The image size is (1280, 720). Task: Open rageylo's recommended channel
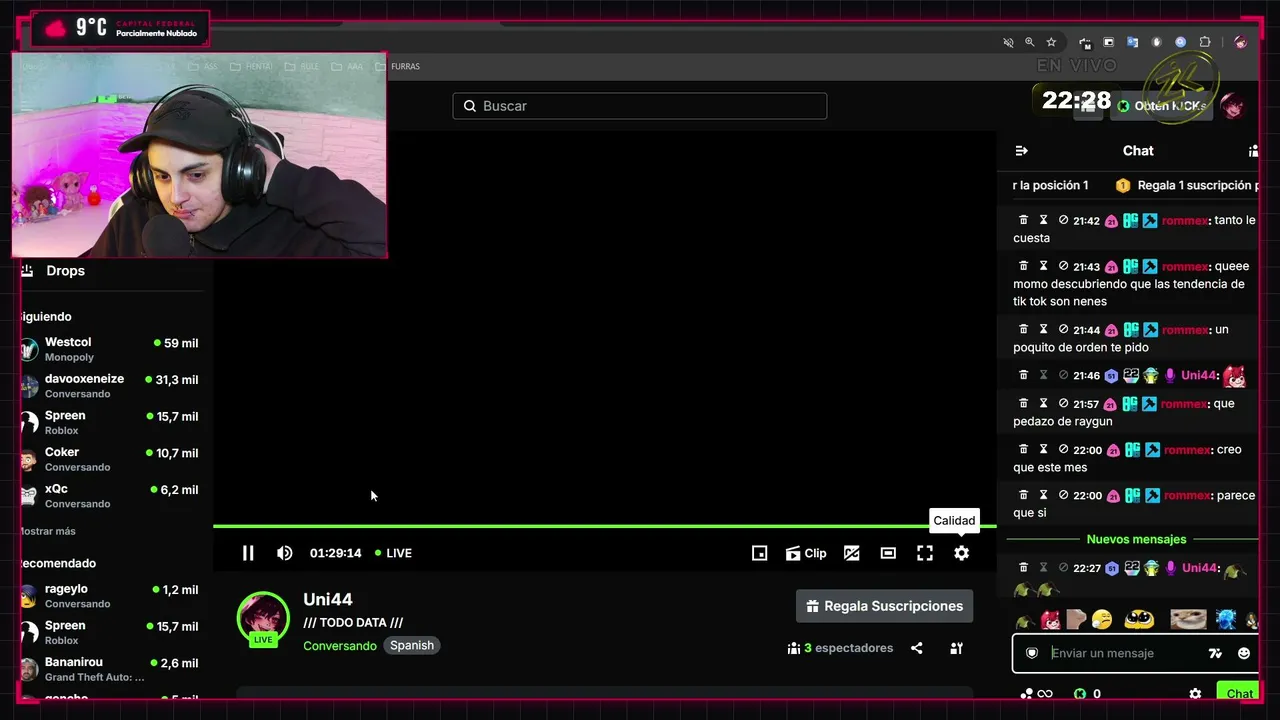109,596
